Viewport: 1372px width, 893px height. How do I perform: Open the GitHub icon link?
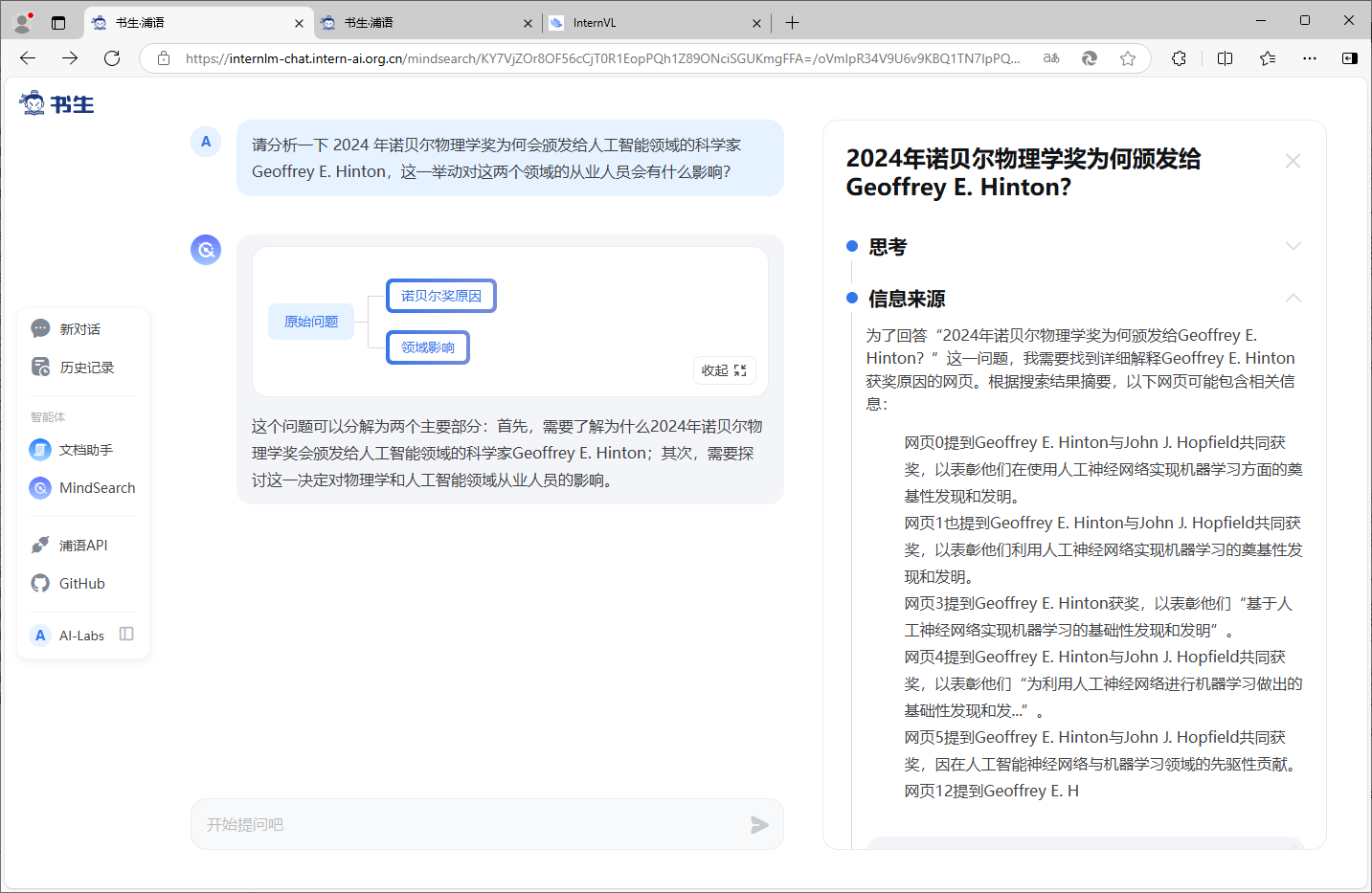coord(40,583)
